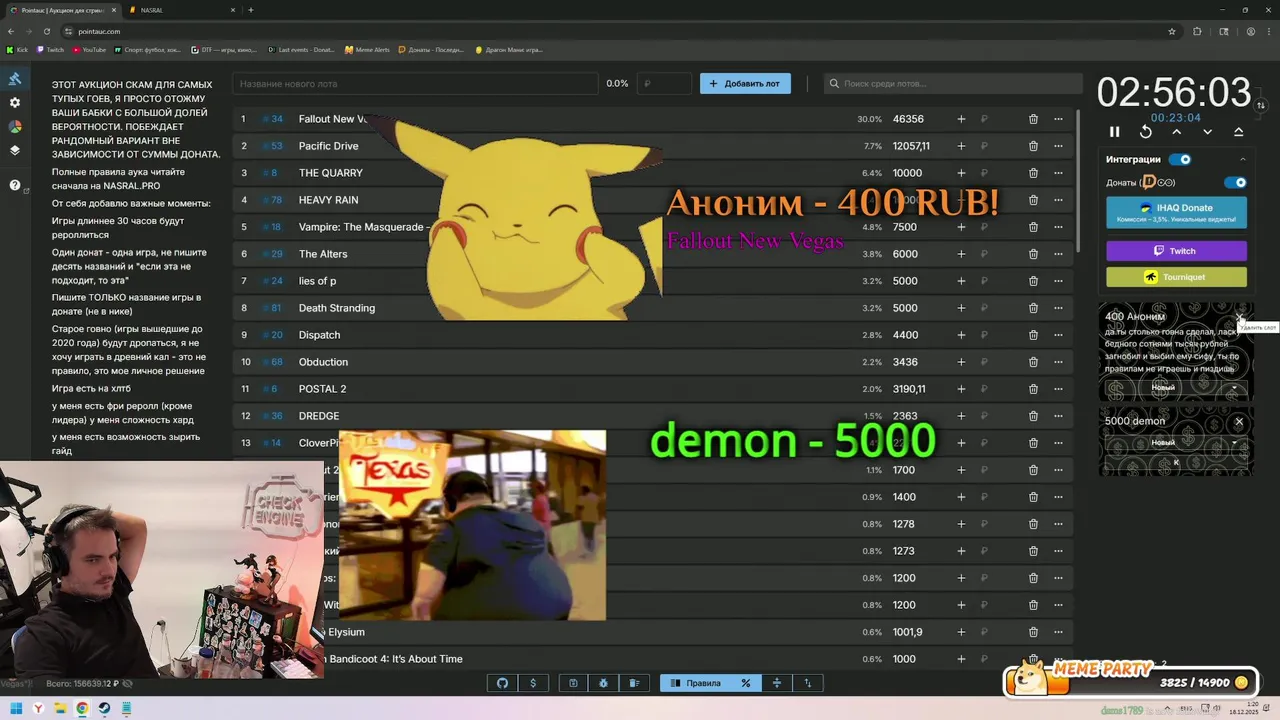Viewport: 1280px width, 720px height.
Task: Delete the 400 Аноним donation slot
Action: coord(1240,318)
